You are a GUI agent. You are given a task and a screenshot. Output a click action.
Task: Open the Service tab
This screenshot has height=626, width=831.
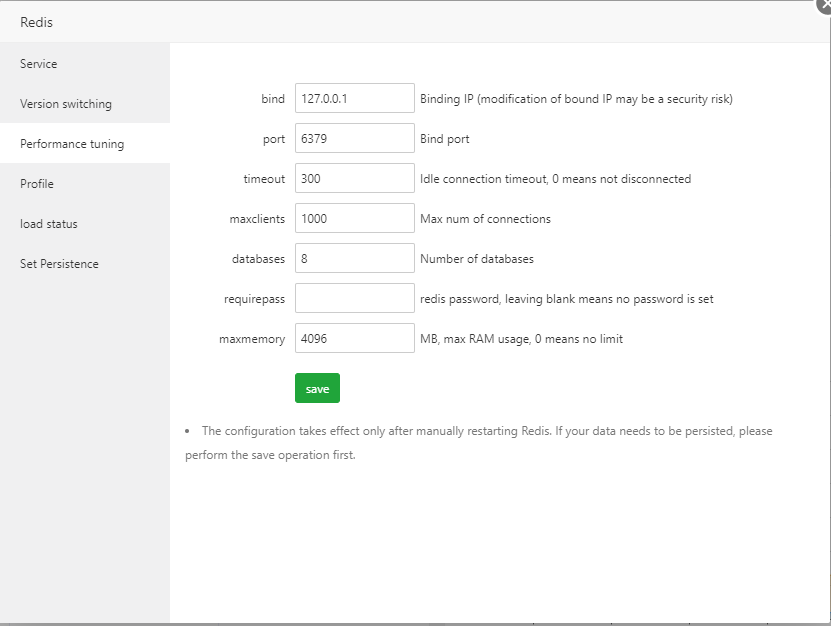click(x=39, y=64)
